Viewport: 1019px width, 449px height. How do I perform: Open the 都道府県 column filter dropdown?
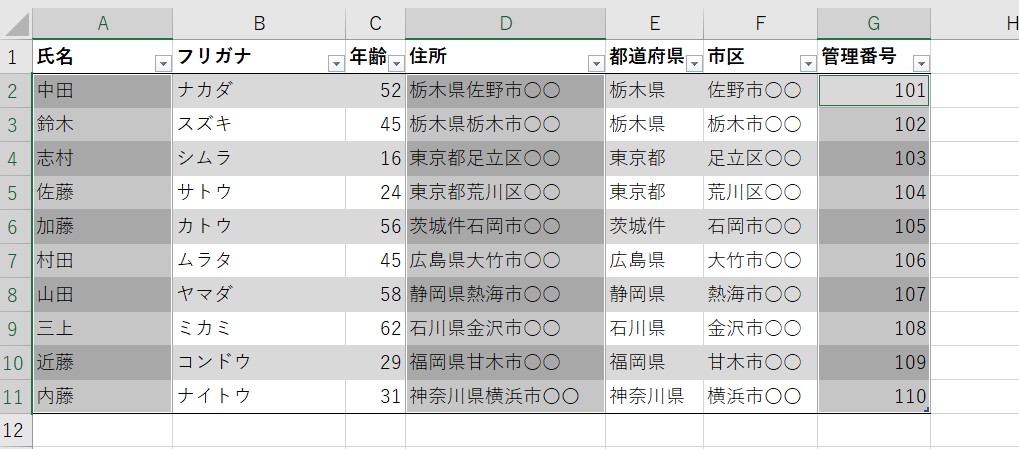click(x=694, y=64)
